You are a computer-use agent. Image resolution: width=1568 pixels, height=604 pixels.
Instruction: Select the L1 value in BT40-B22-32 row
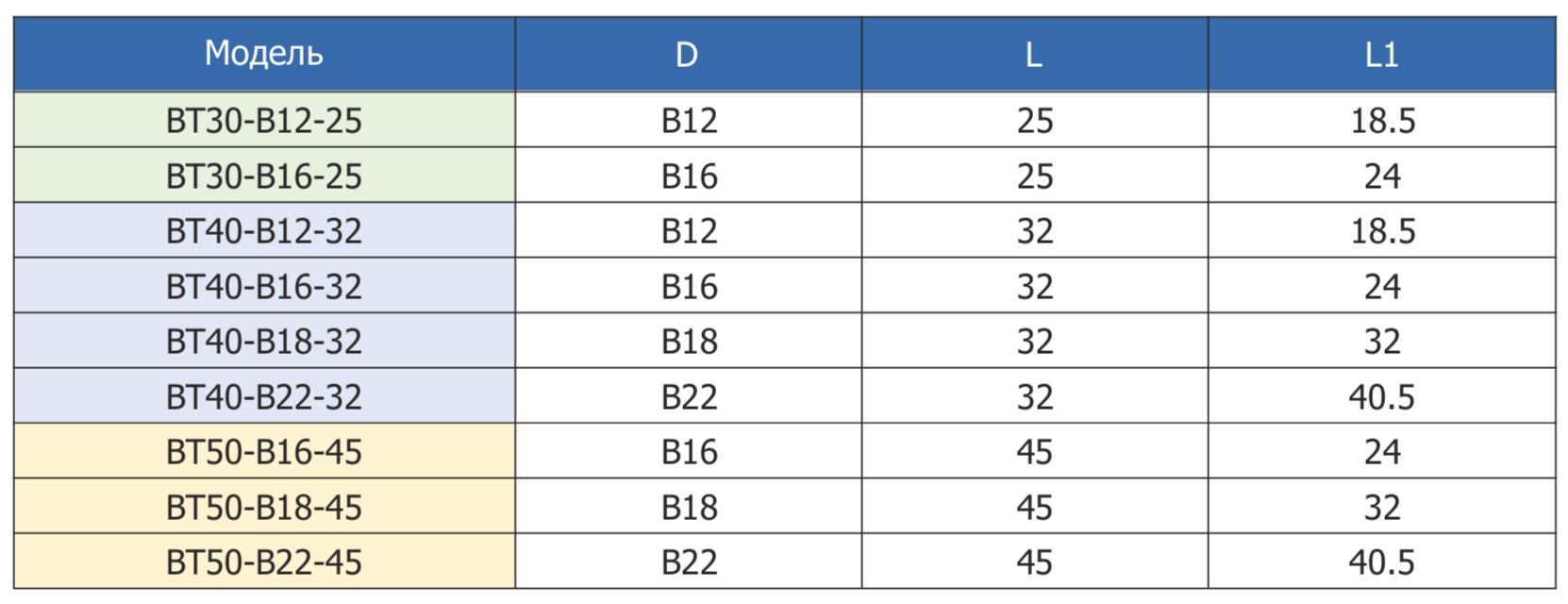pyautogui.click(x=1382, y=397)
